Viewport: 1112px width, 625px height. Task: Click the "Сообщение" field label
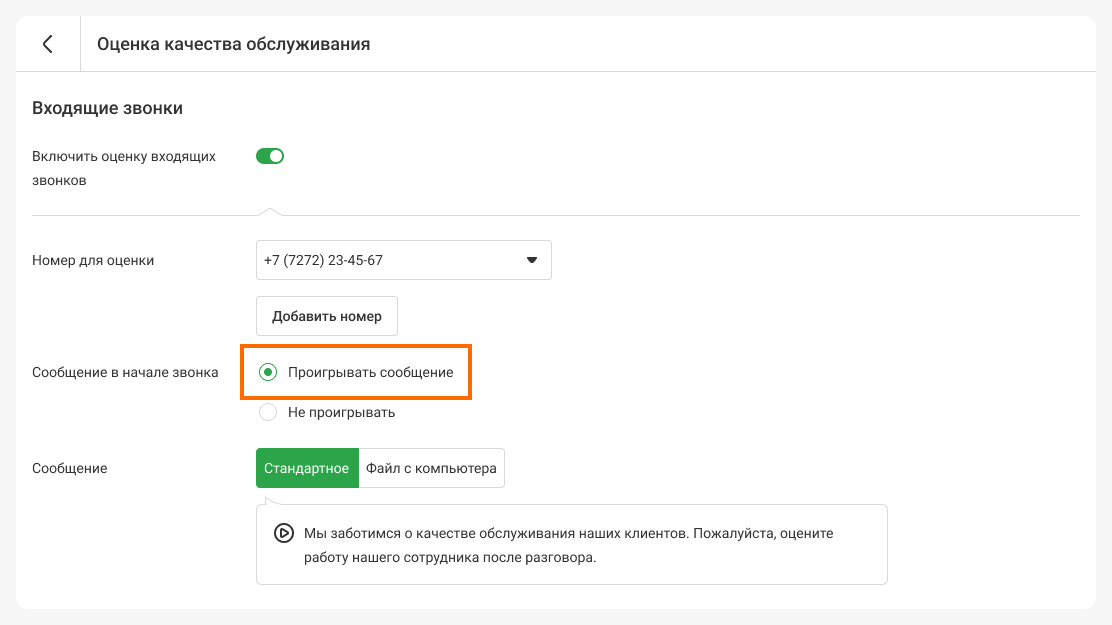point(70,468)
